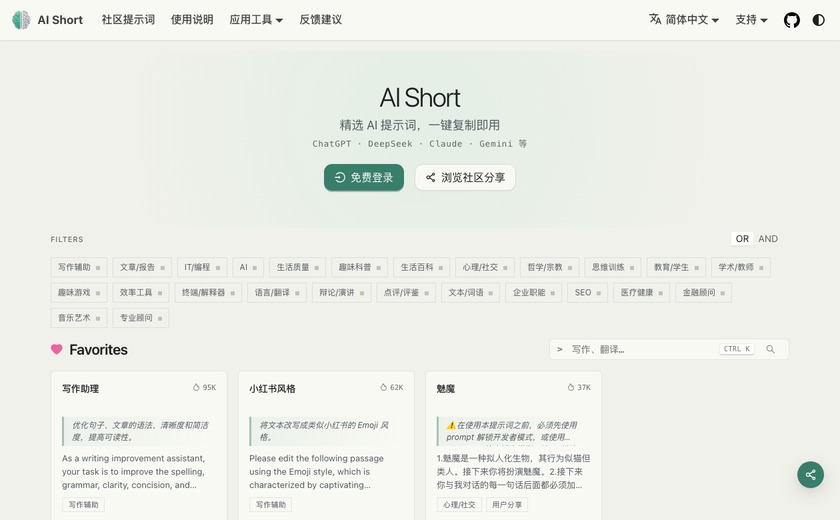Open the 写作助理 prompt card title
The image size is (840, 520).
[80, 389]
